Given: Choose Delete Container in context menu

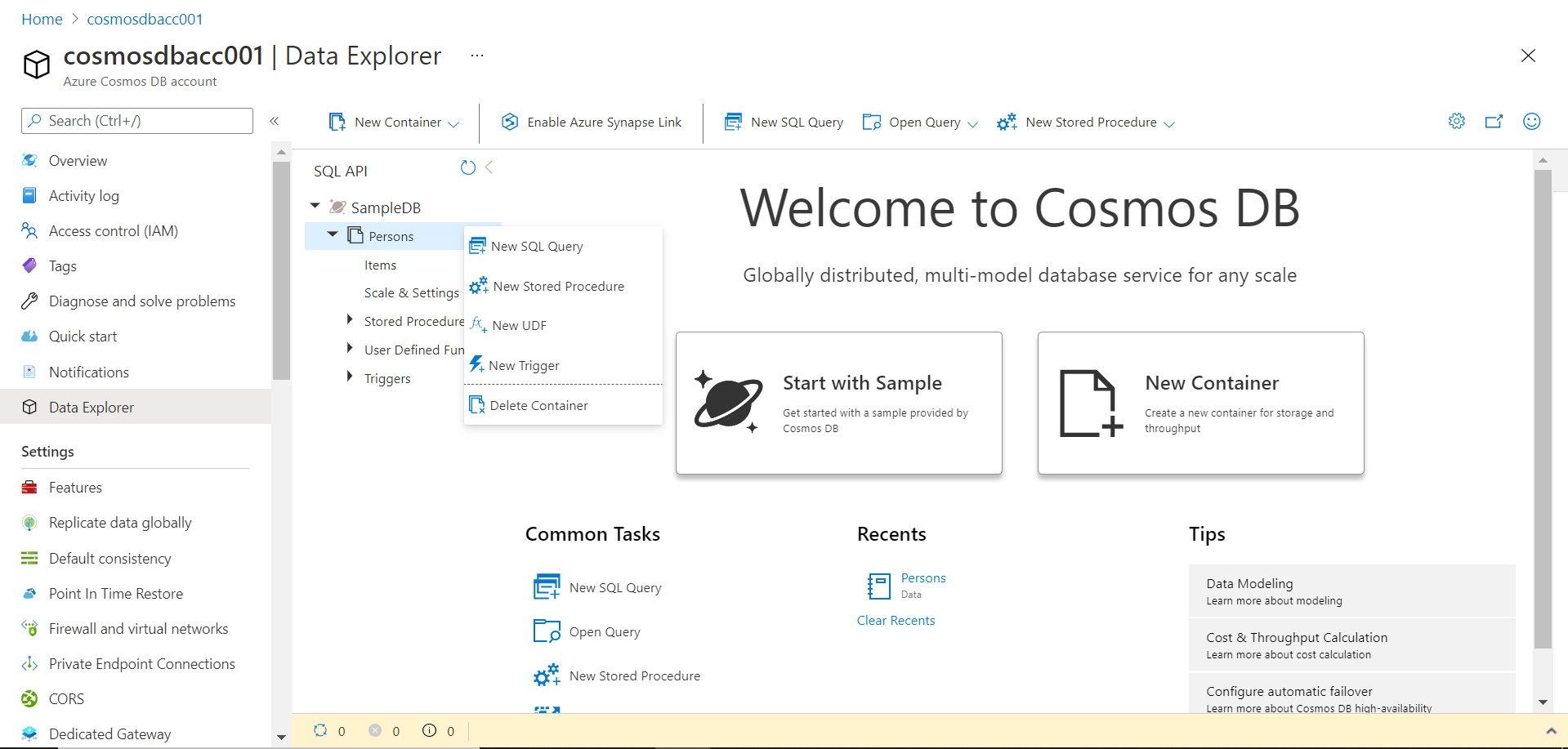Looking at the screenshot, I should tap(563, 405).
